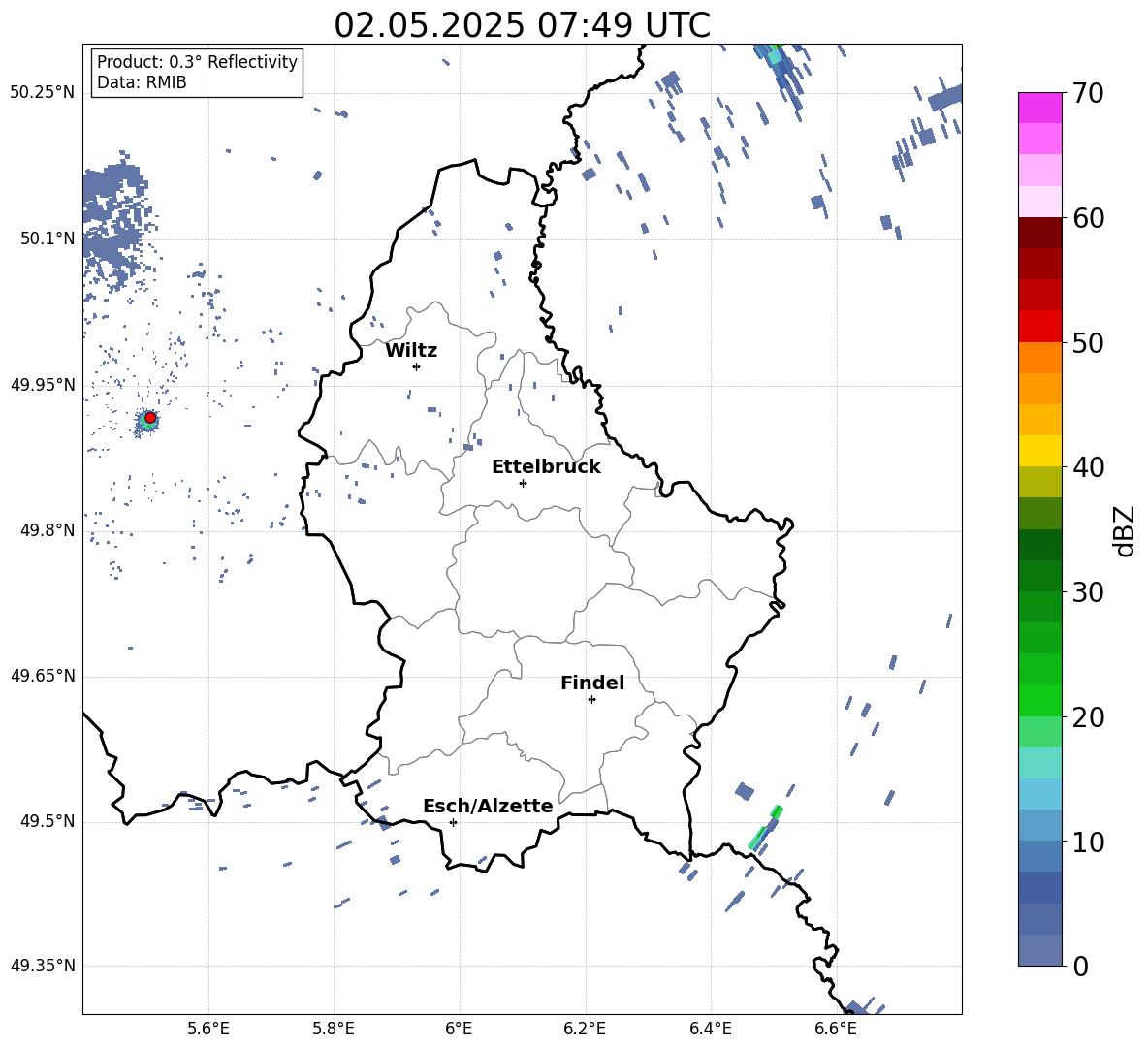Click the 49.8°N latitude label
1148x1048 pixels.
pyautogui.click(x=47, y=530)
